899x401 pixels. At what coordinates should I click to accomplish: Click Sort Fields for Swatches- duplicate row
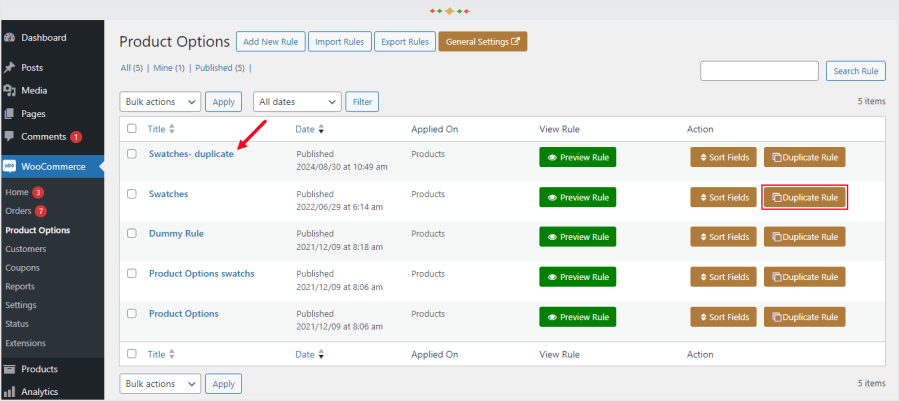click(724, 157)
